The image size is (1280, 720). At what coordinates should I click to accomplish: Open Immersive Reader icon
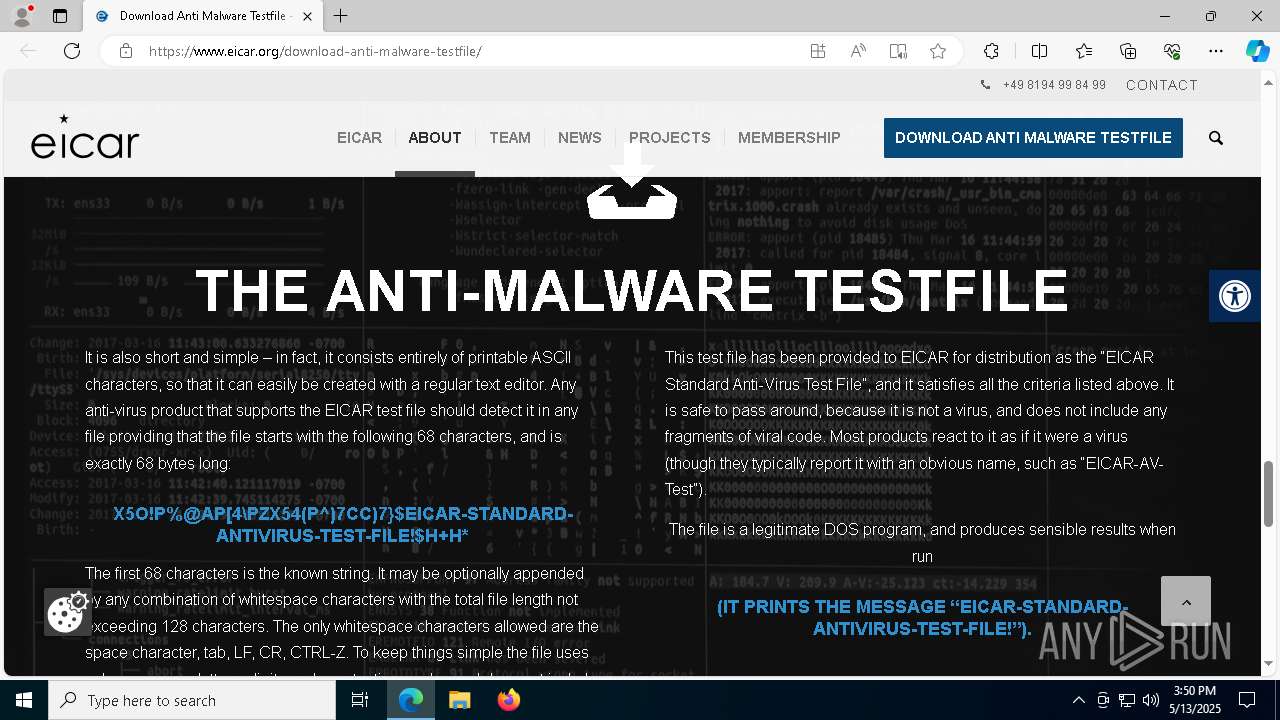click(898, 51)
